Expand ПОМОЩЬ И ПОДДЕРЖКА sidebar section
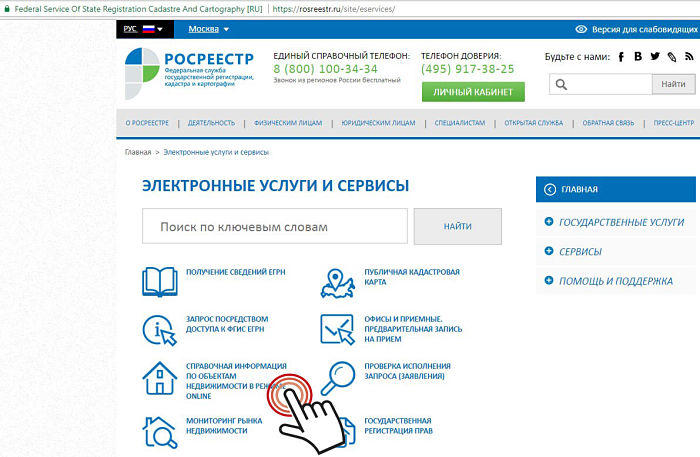The width and height of the screenshot is (700, 457). tap(616, 281)
